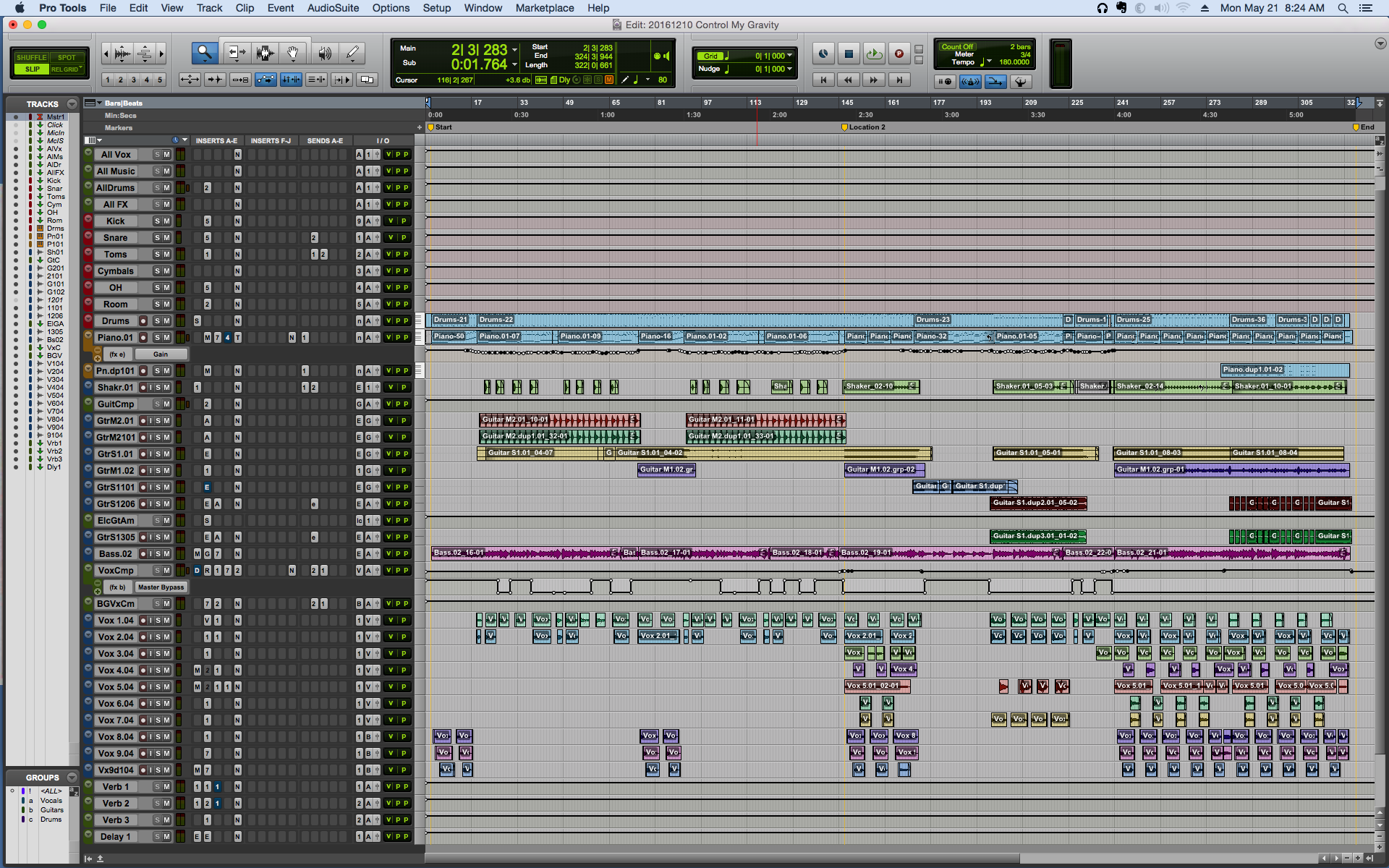Open the Clip menu
Screen dimensions: 1389x868
245,8
